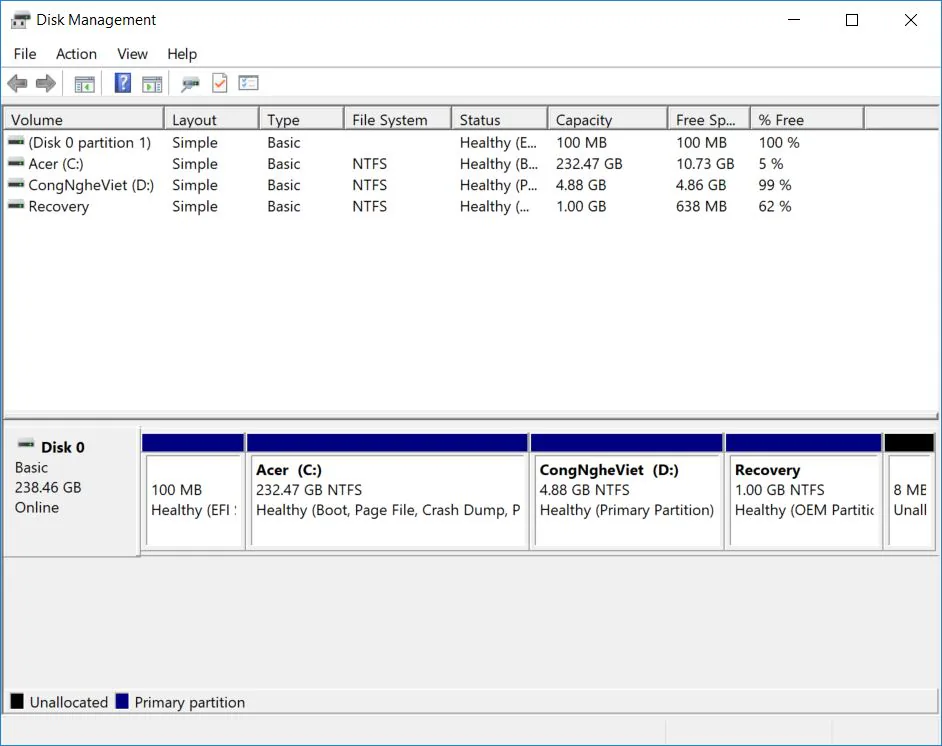Open the File menu
Image resolution: width=942 pixels, height=746 pixels.
(x=25, y=54)
